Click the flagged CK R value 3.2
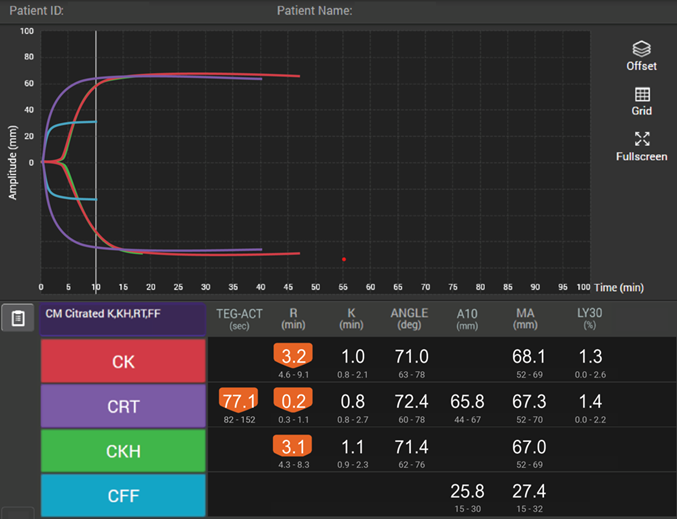This screenshot has height=519, width=677. [293, 356]
